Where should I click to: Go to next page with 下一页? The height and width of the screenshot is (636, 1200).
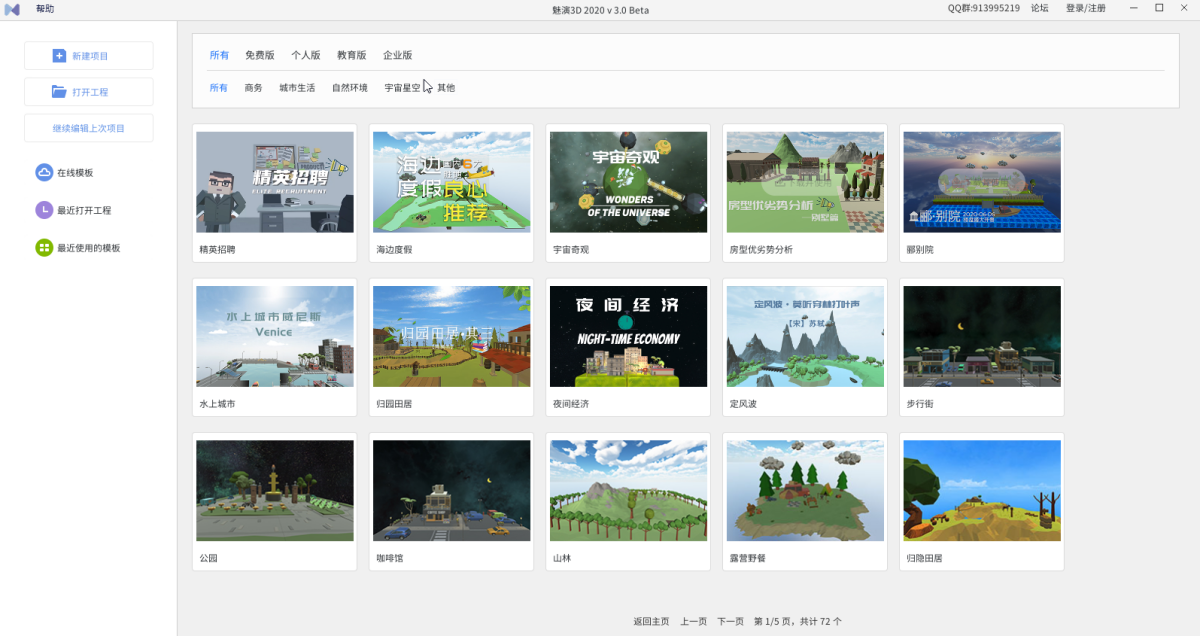tap(730, 621)
